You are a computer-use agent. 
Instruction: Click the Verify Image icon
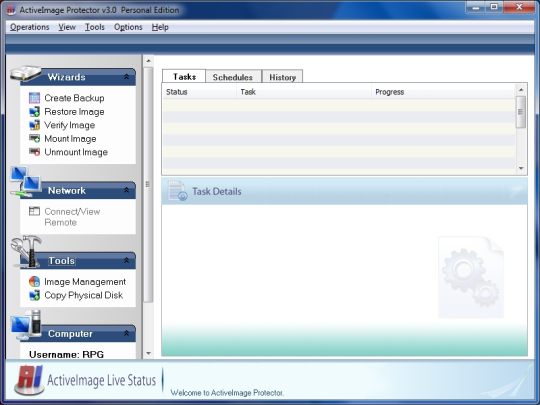point(34,125)
